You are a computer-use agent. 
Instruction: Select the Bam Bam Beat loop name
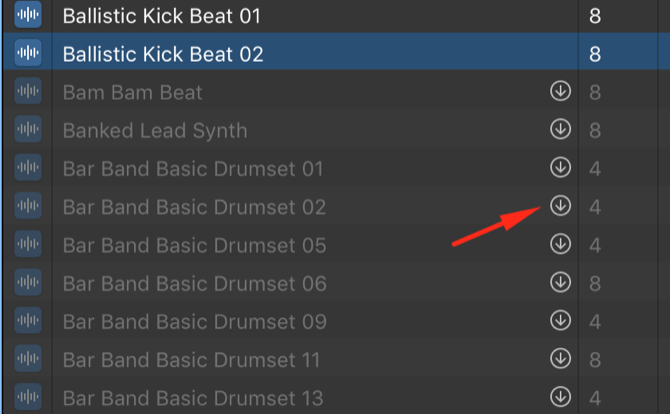click(132, 93)
